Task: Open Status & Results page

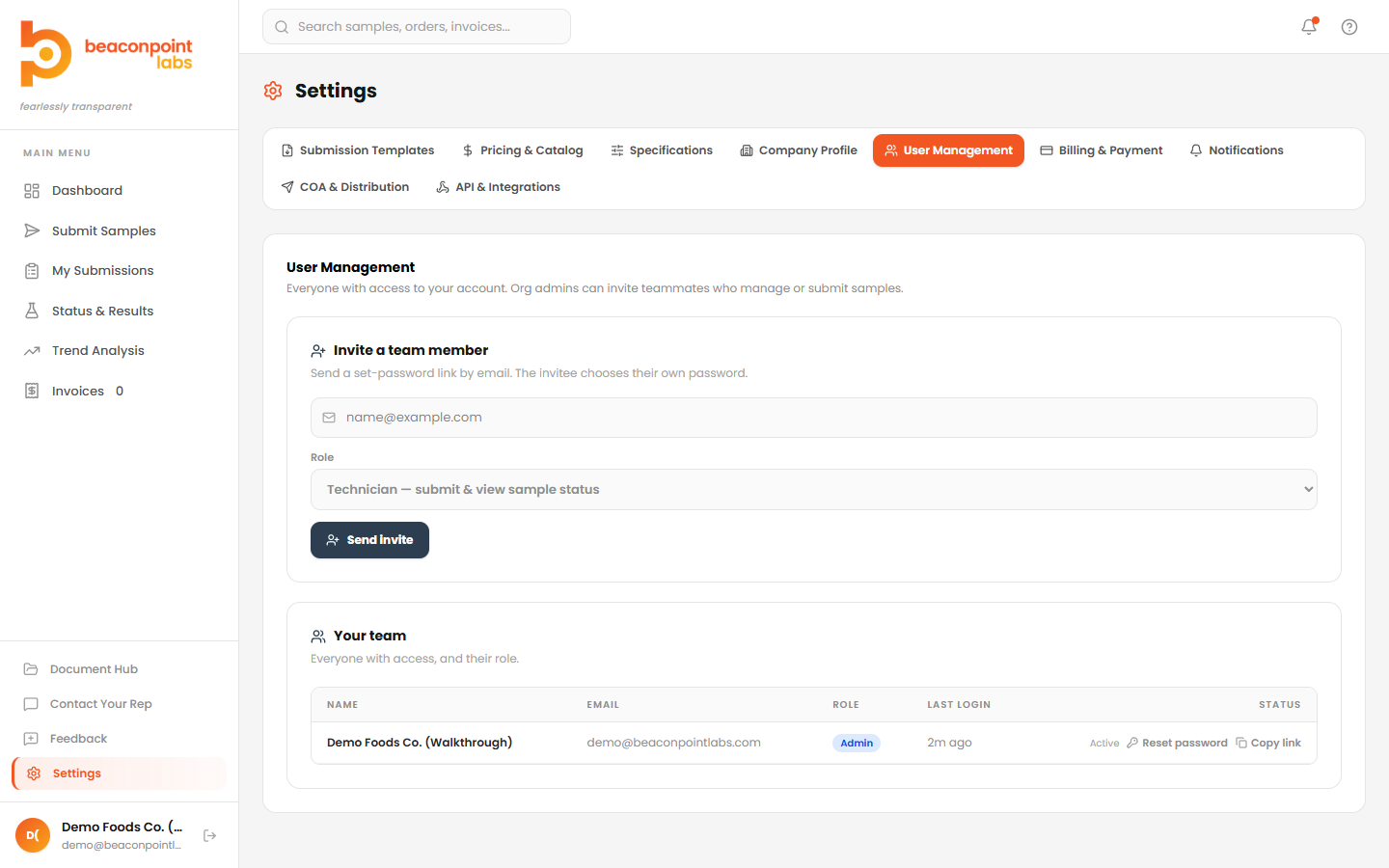Action: click(120, 311)
